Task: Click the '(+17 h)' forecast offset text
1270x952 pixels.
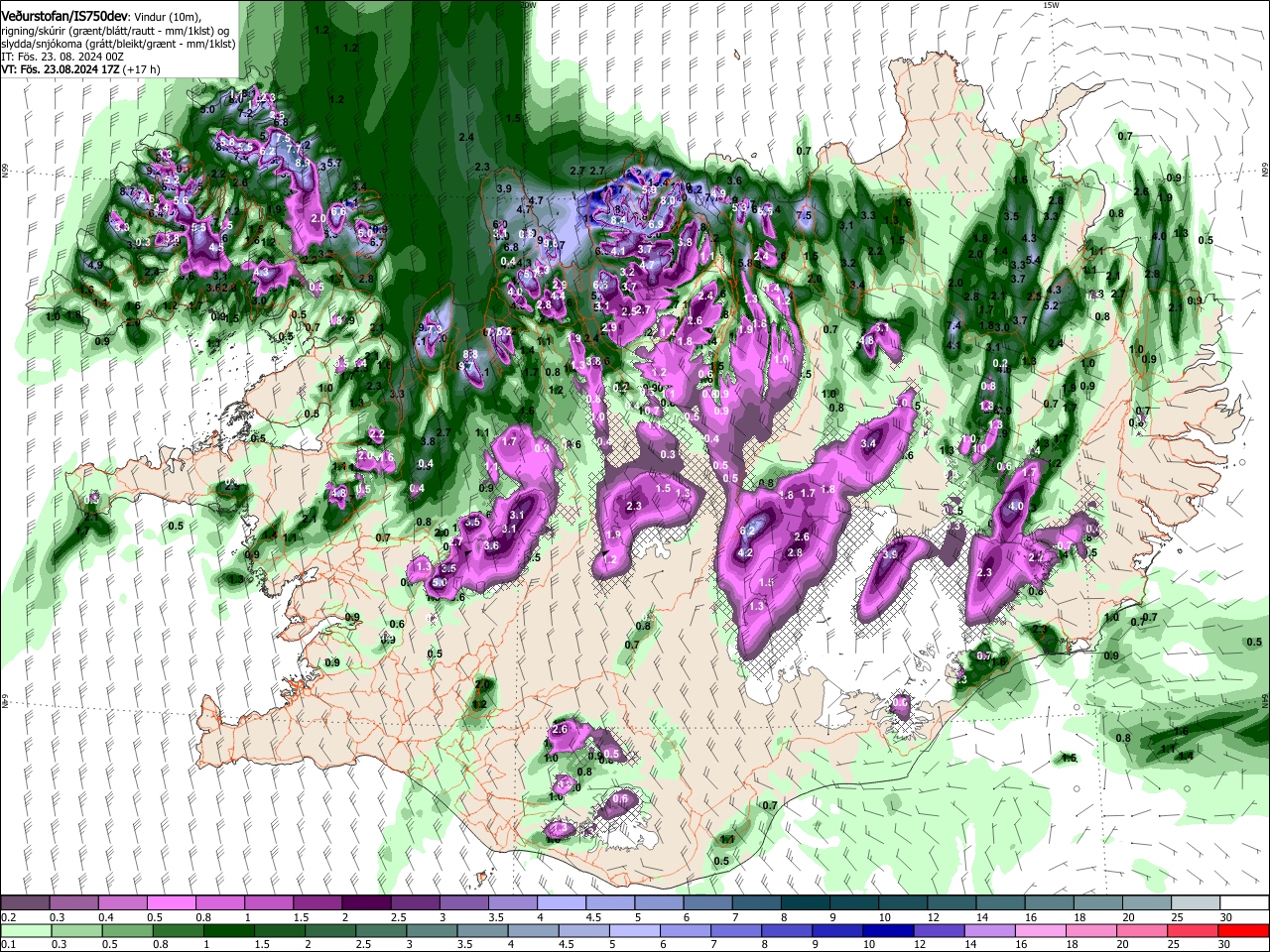Action: [142, 69]
